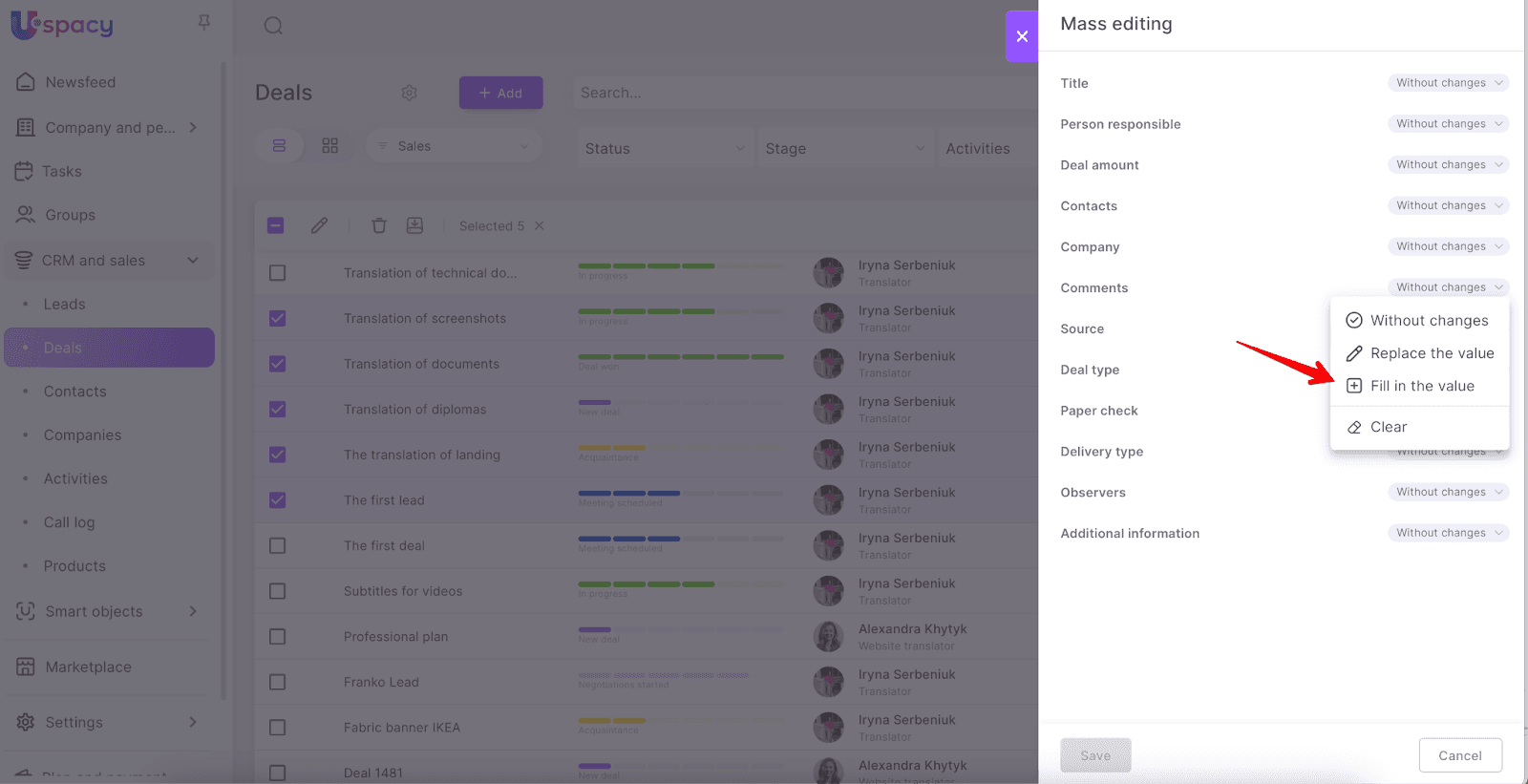
Task: Close the Mass editing panel
Action: coord(1022,36)
